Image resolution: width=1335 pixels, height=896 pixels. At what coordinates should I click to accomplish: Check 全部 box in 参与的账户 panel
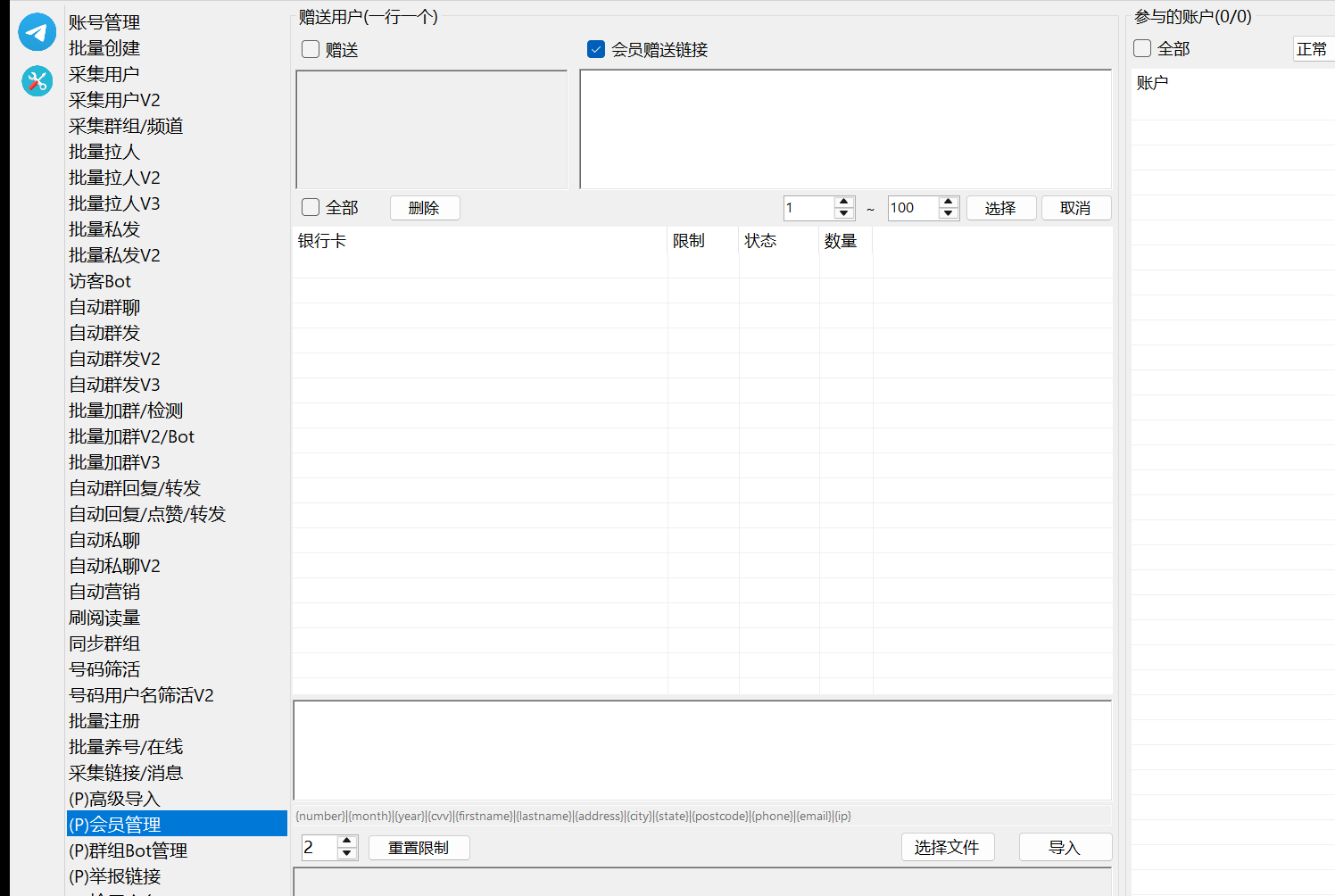click(x=1142, y=48)
